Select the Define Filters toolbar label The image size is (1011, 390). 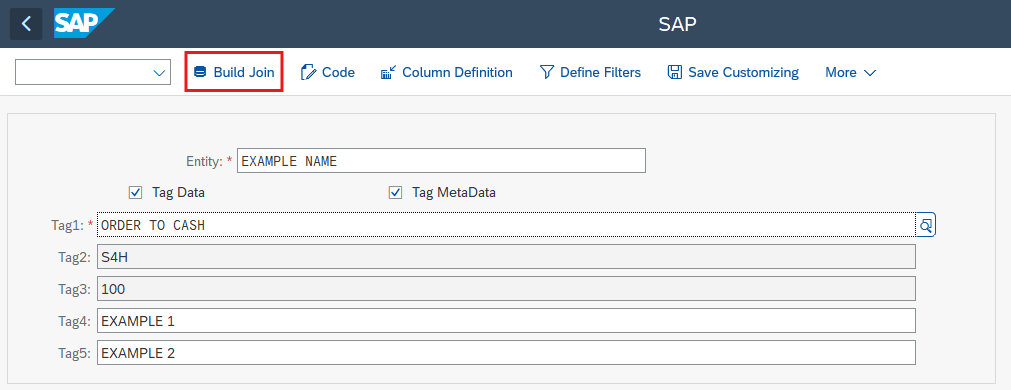pyautogui.click(x=600, y=72)
